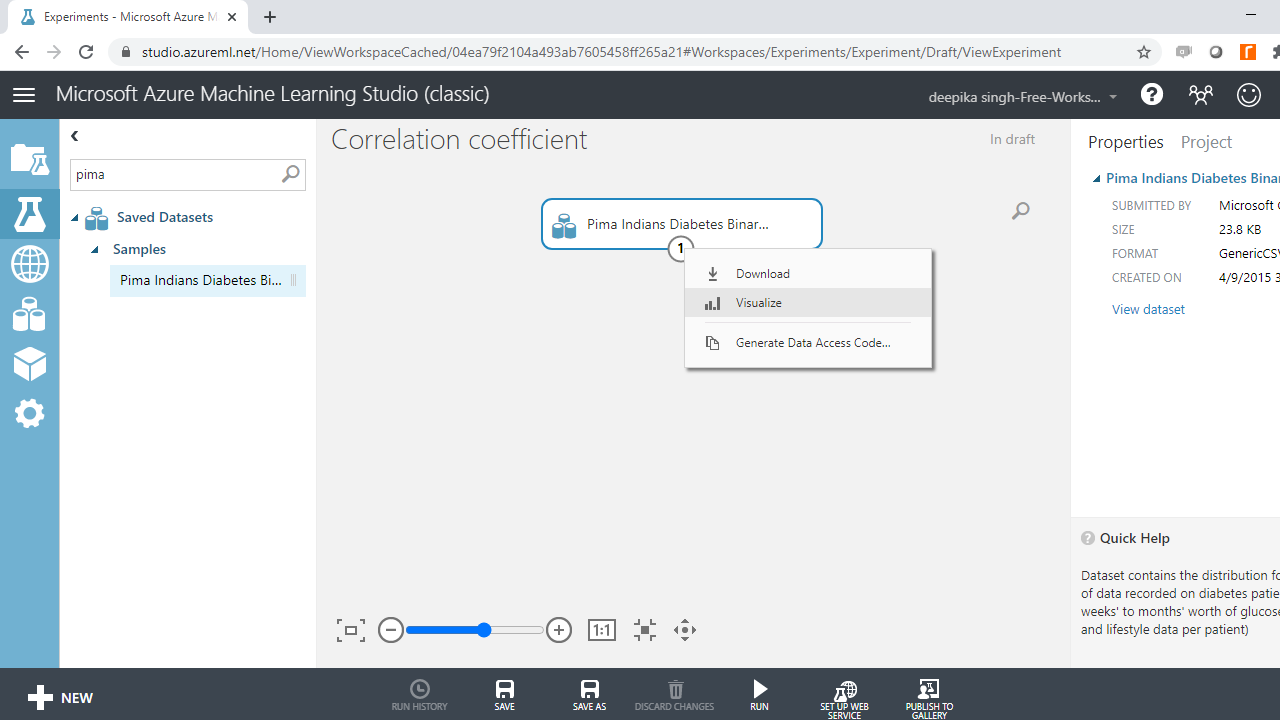This screenshot has height=720, width=1280.
Task: Click Run History in bottom bar
Action: [x=420, y=695]
